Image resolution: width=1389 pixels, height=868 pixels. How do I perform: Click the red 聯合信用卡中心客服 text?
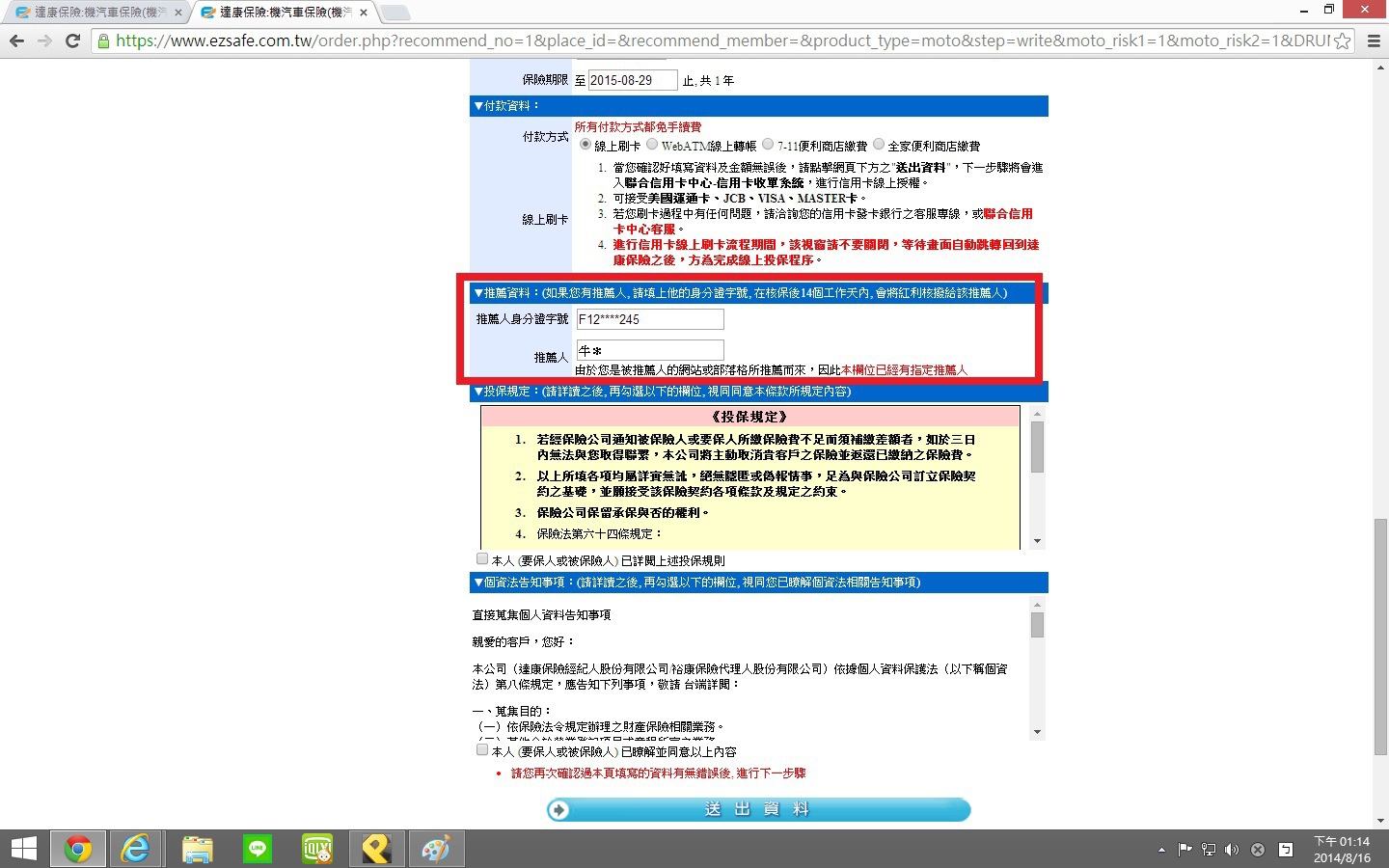[824, 222]
